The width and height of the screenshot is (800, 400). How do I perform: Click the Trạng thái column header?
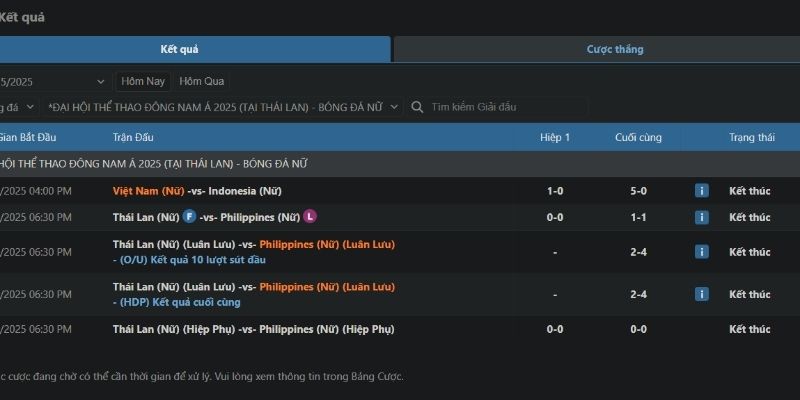pos(749,137)
